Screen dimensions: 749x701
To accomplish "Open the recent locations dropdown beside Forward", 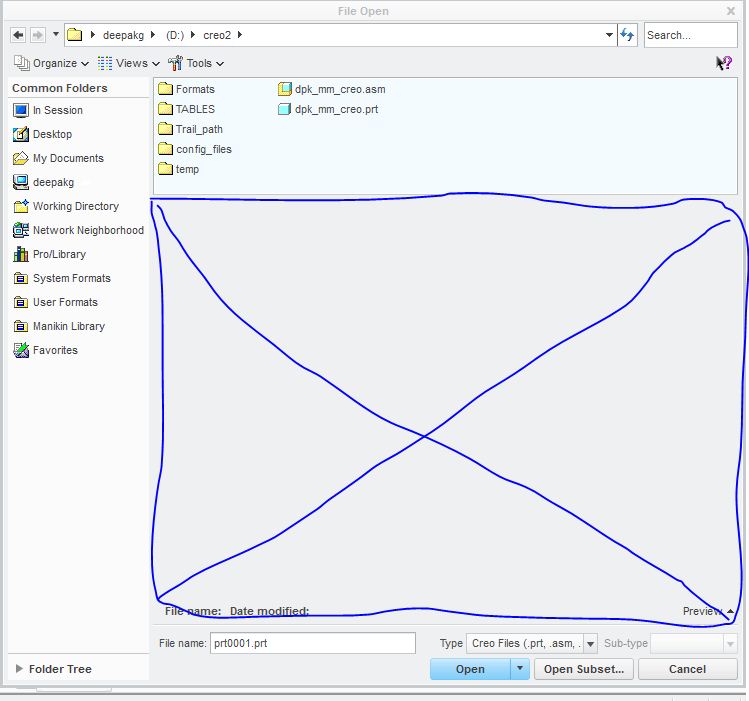I will (55, 34).
